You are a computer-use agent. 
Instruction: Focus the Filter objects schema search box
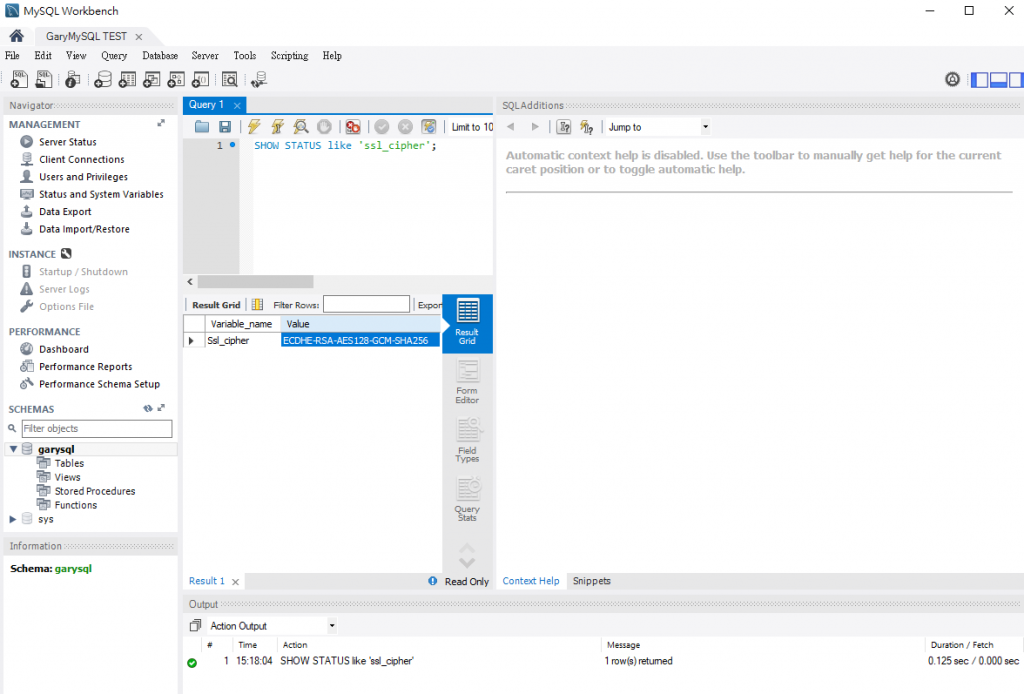[97, 428]
